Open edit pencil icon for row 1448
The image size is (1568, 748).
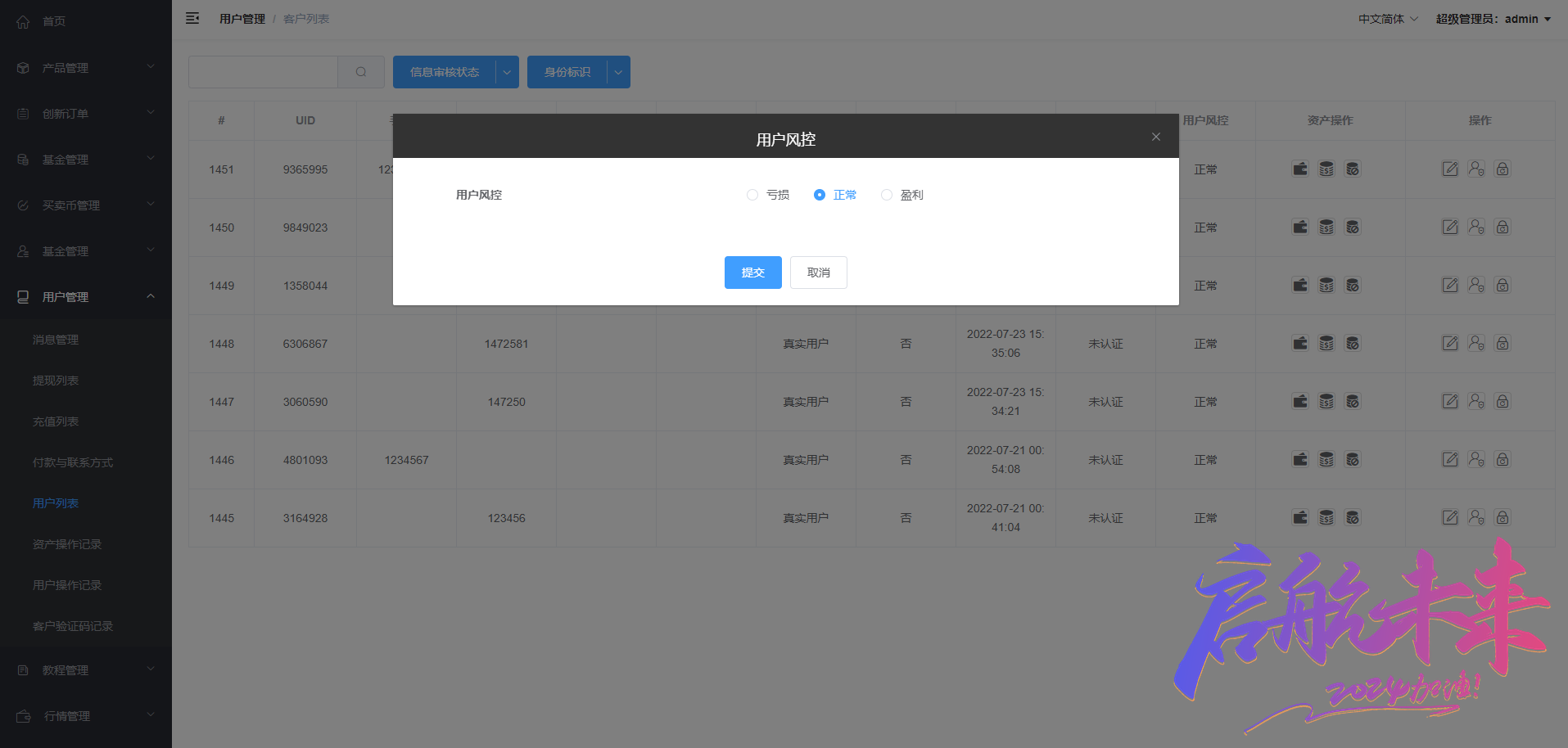click(1450, 344)
